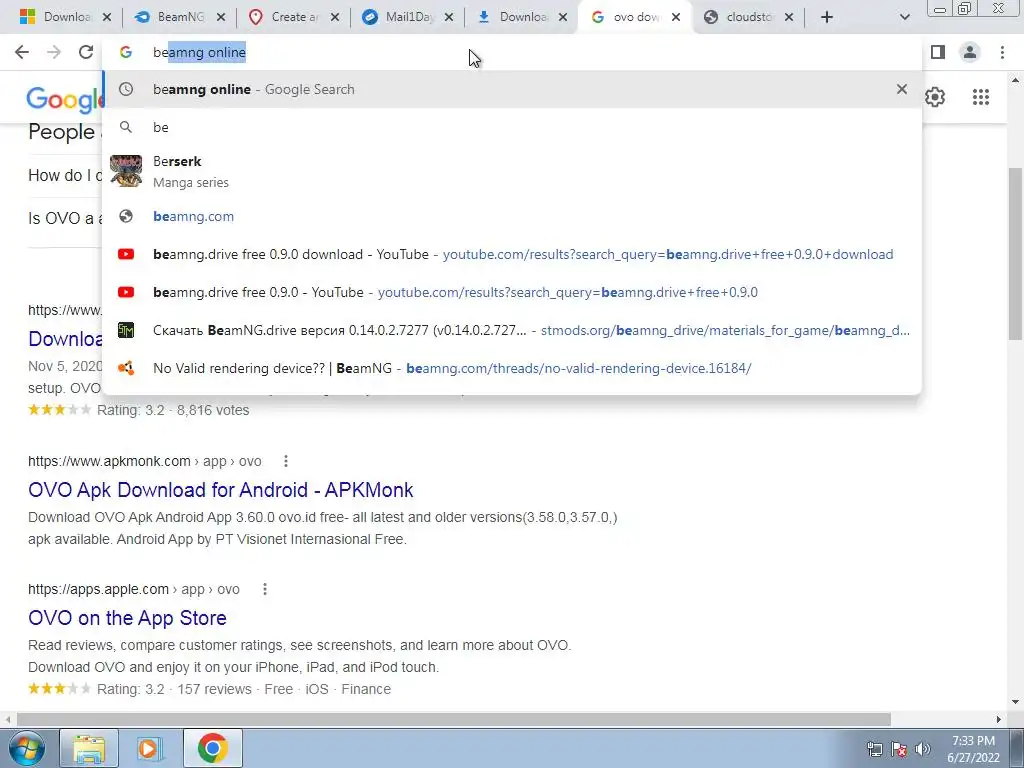Switch to the cloudsto tab
The height and width of the screenshot is (768, 1024).
tap(746, 17)
